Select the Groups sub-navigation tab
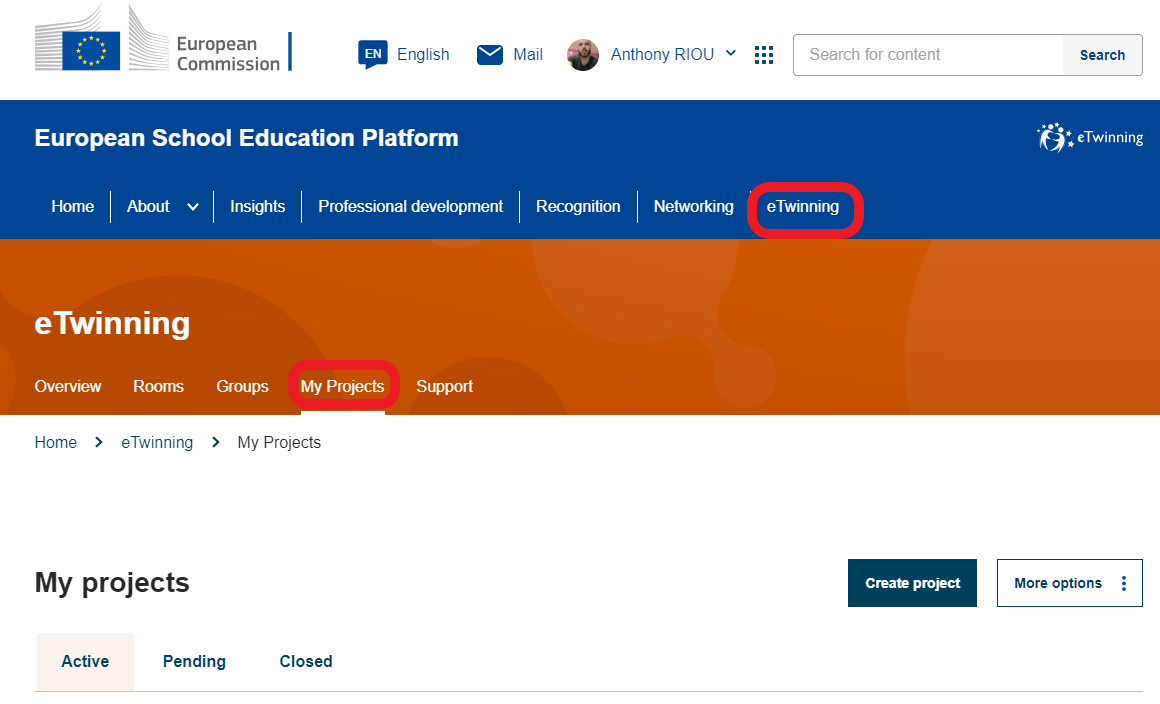The width and height of the screenshot is (1160, 704). coord(242,387)
